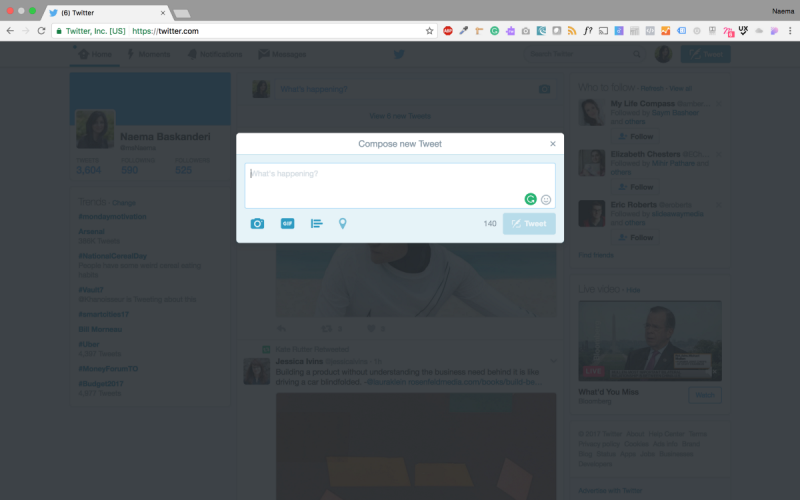Open the emoji picker in compose box
800x500 pixels.
(x=546, y=199)
